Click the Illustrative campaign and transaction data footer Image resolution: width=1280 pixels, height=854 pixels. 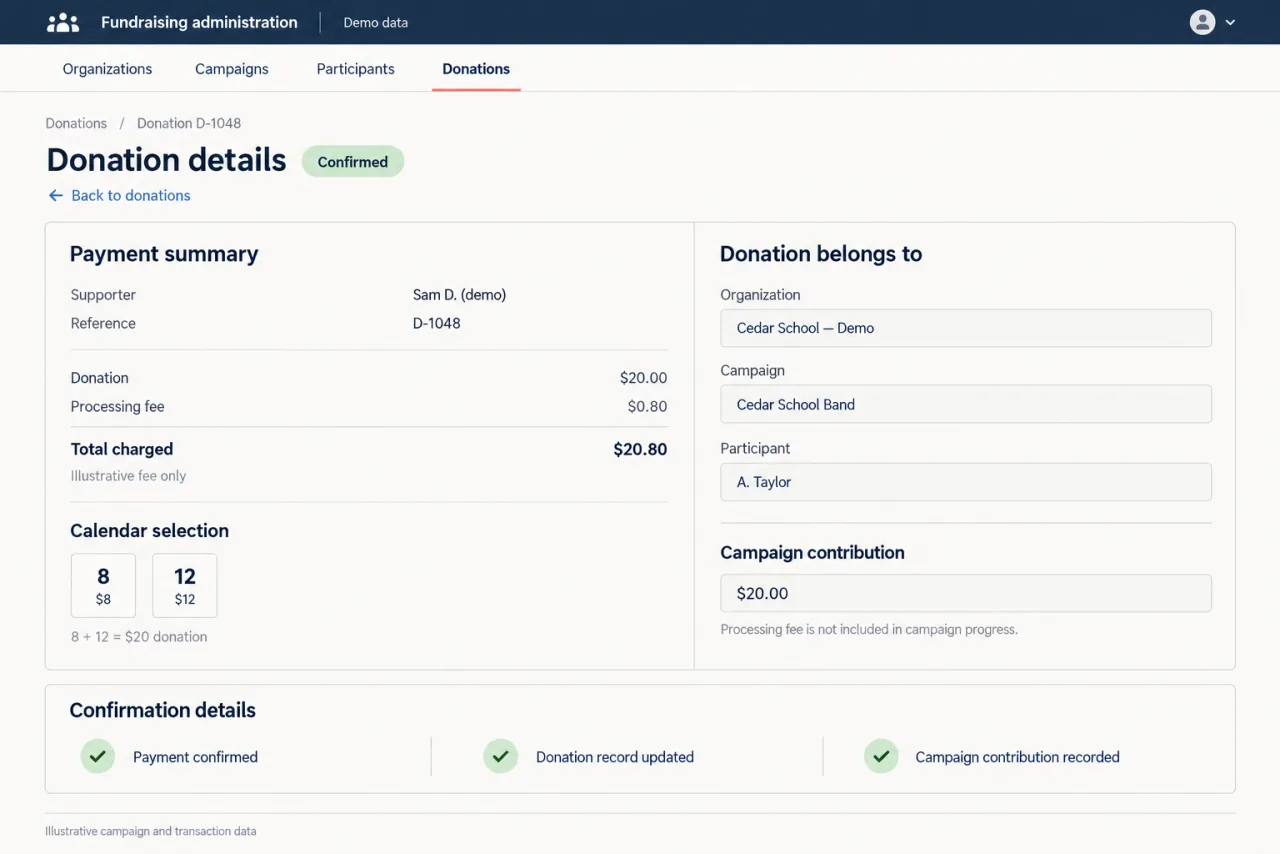point(150,831)
